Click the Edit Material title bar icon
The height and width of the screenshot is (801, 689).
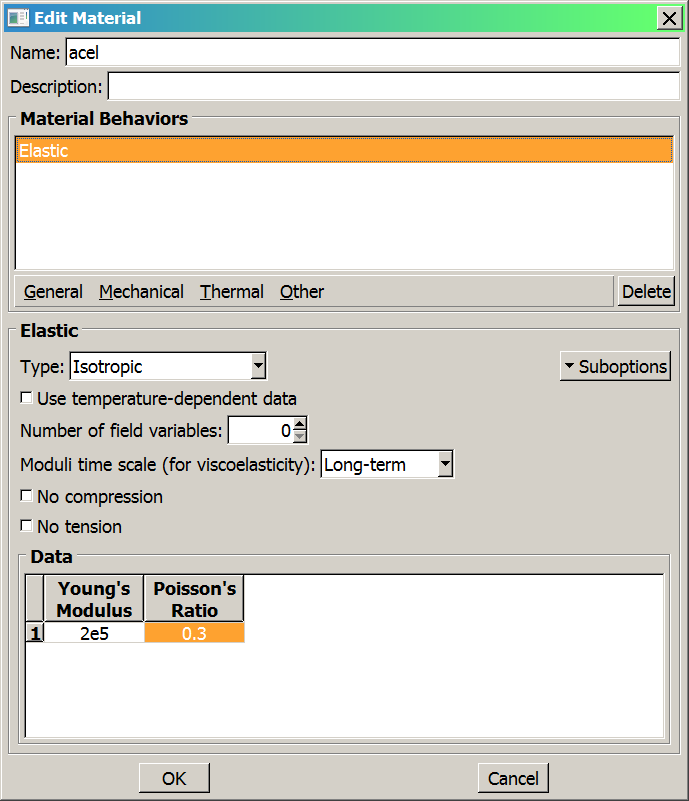click(x=18, y=18)
